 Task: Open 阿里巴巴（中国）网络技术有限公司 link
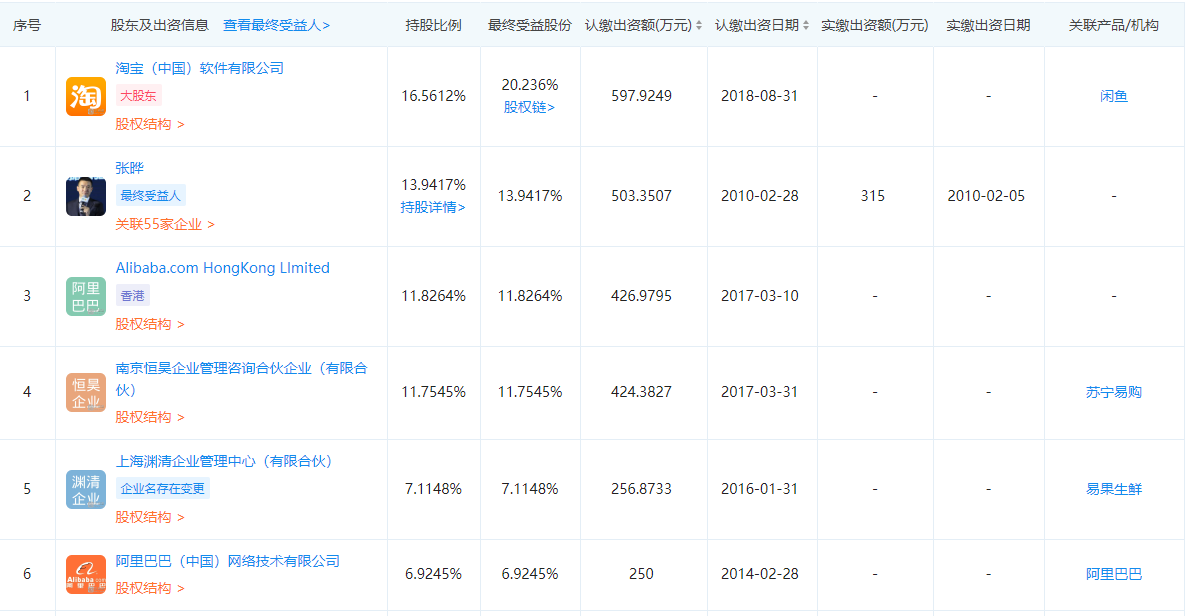pos(228,562)
